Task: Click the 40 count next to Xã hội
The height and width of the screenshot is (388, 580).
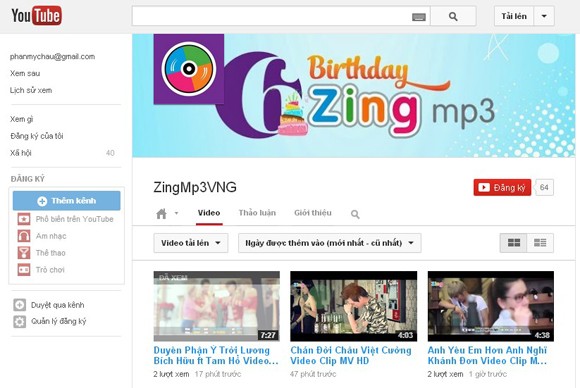Action: tap(110, 153)
